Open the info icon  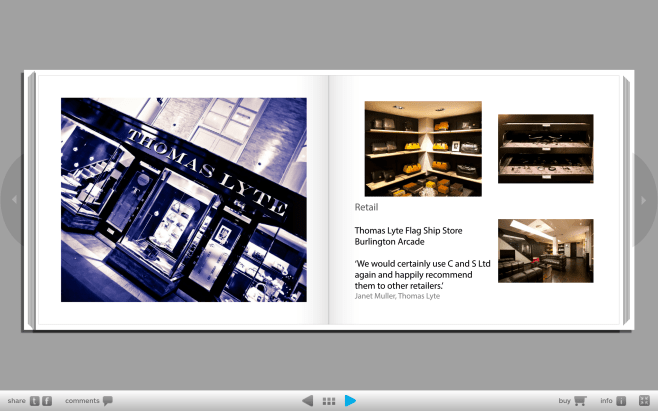621,401
